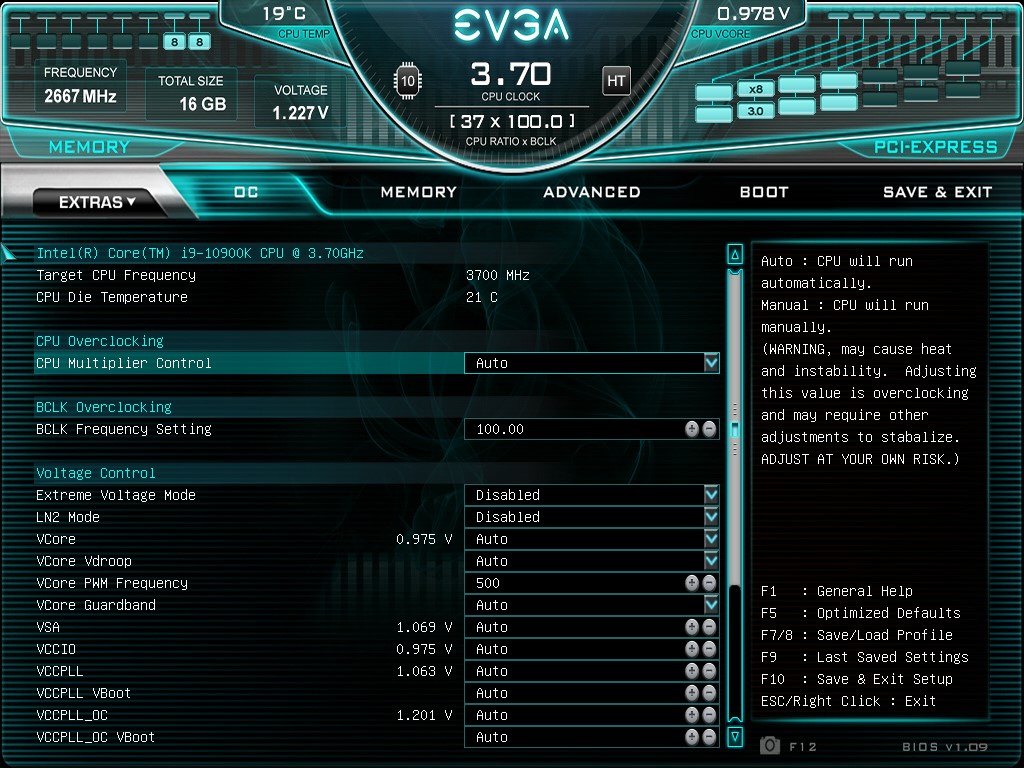The image size is (1024, 768).
Task: Raise VCCPLL VBoot with the plus button
Action: tap(692, 693)
